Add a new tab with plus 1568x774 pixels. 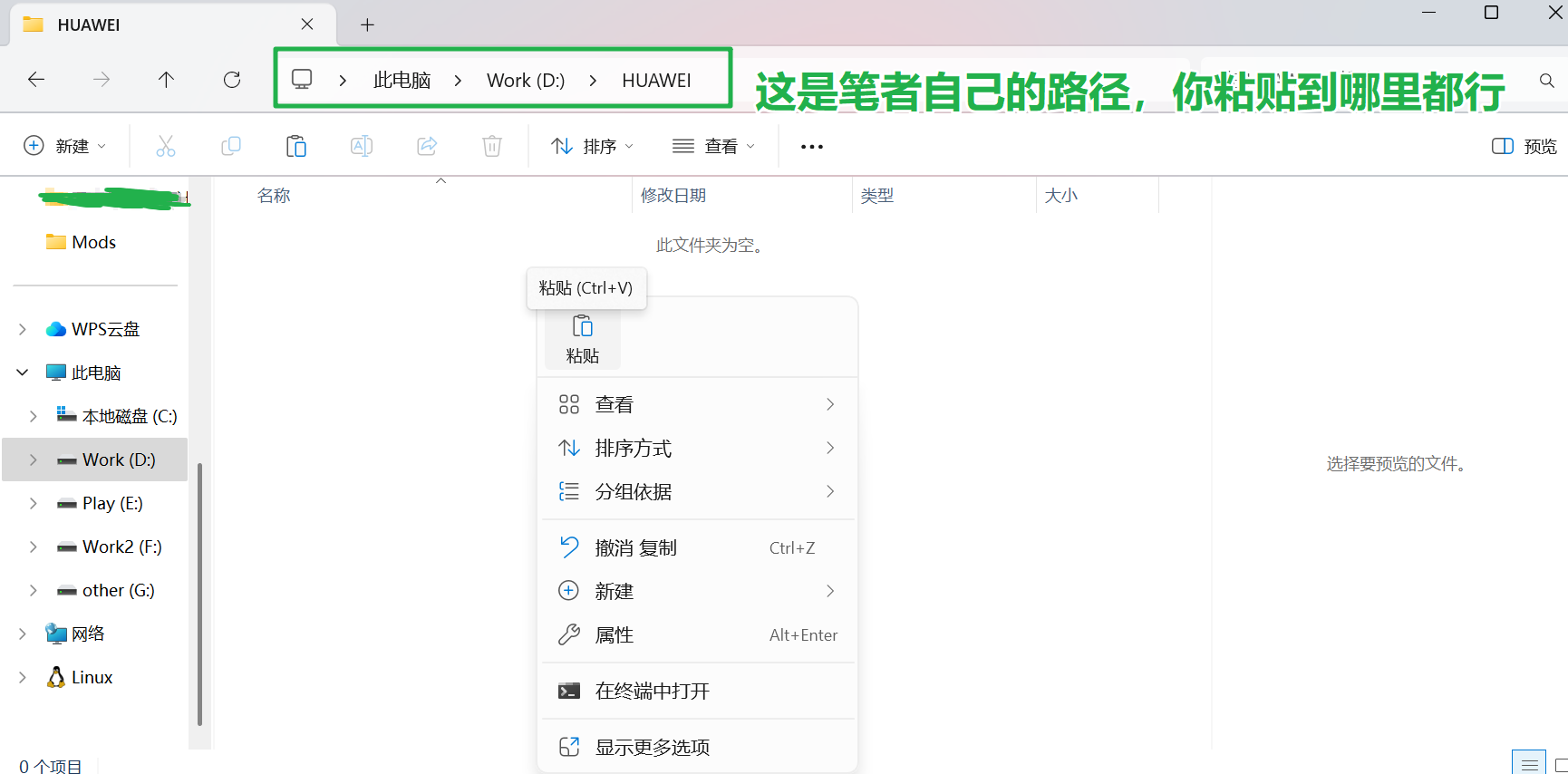click(367, 25)
